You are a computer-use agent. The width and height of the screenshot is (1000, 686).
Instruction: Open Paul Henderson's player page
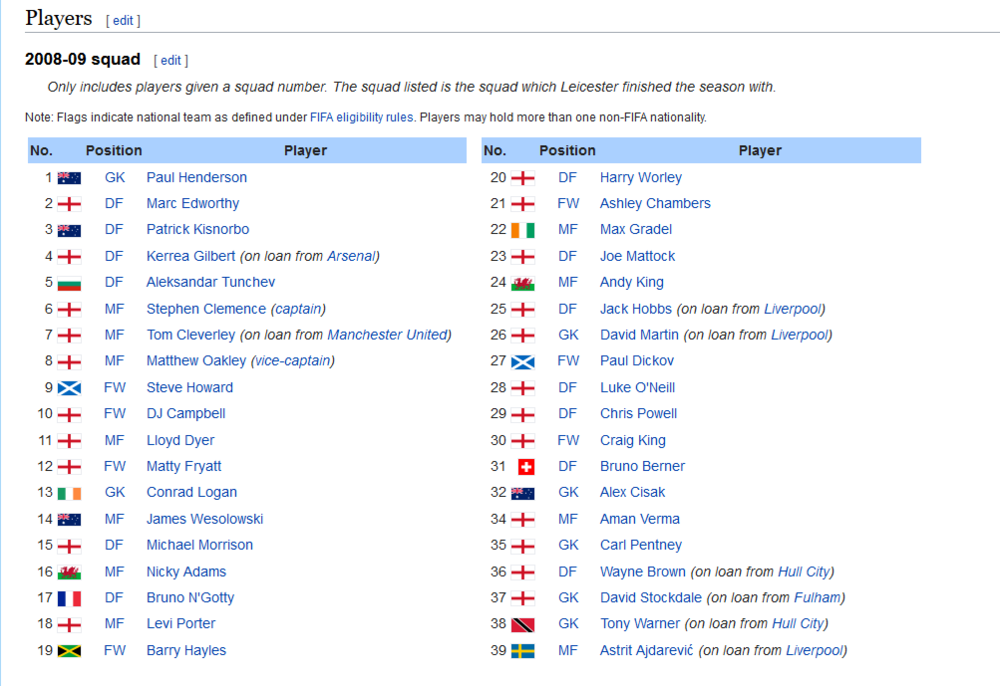pos(196,177)
